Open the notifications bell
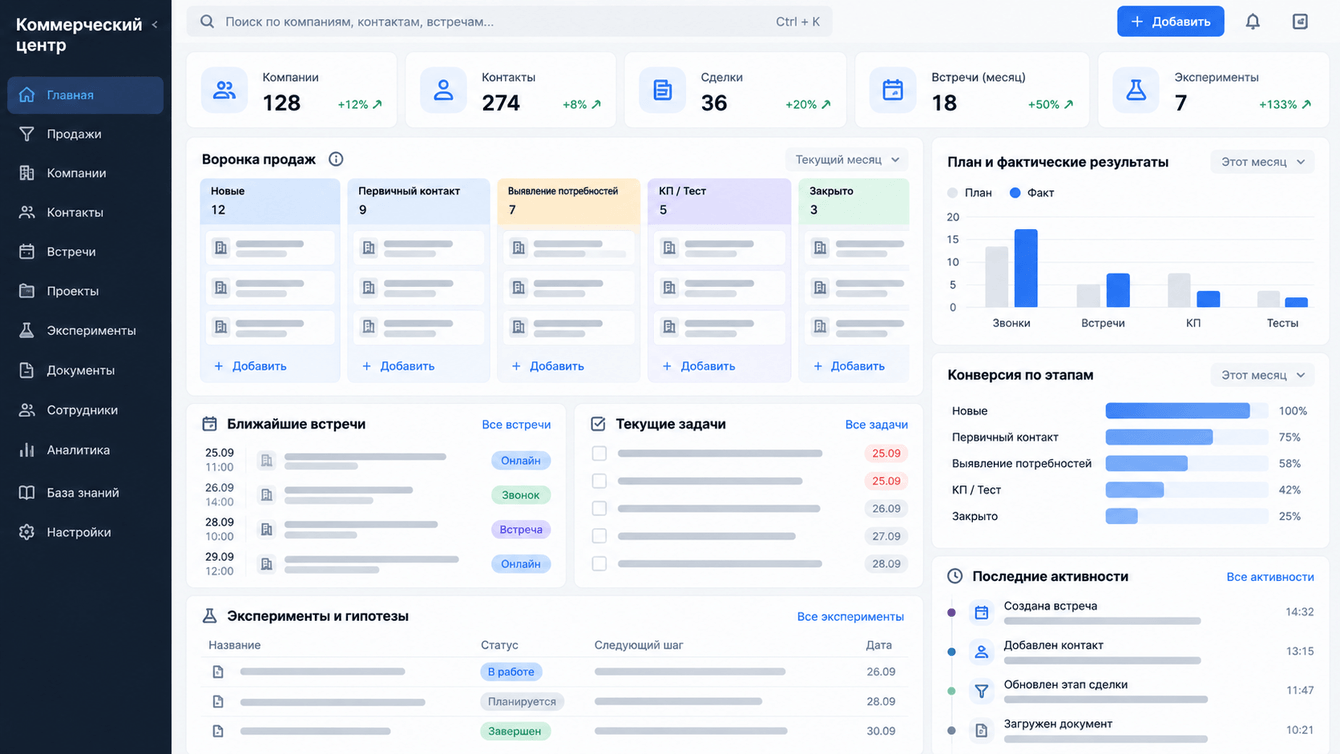This screenshot has width=1340, height=754. (1252, 21)
